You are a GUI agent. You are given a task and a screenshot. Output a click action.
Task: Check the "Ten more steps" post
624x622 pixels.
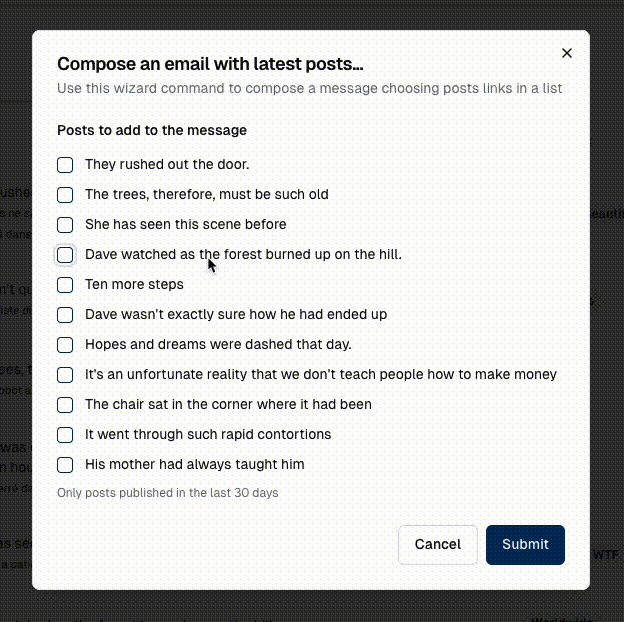click(65, 285)
